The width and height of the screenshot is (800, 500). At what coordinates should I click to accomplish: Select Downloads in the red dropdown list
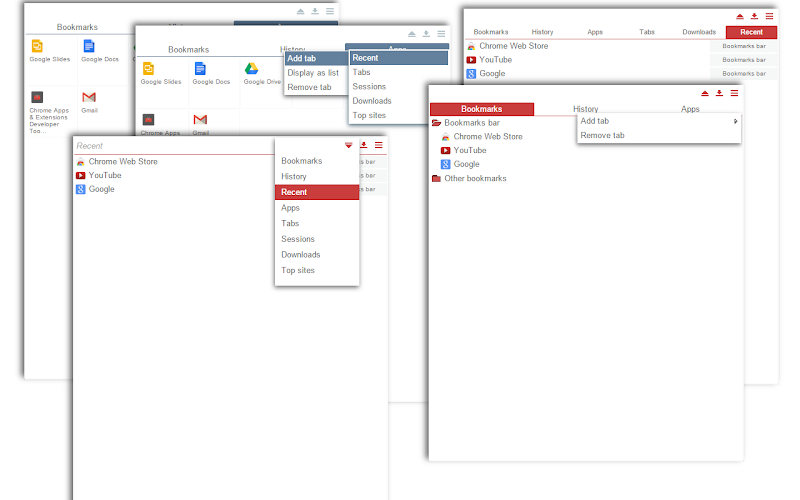click(317, 255)
